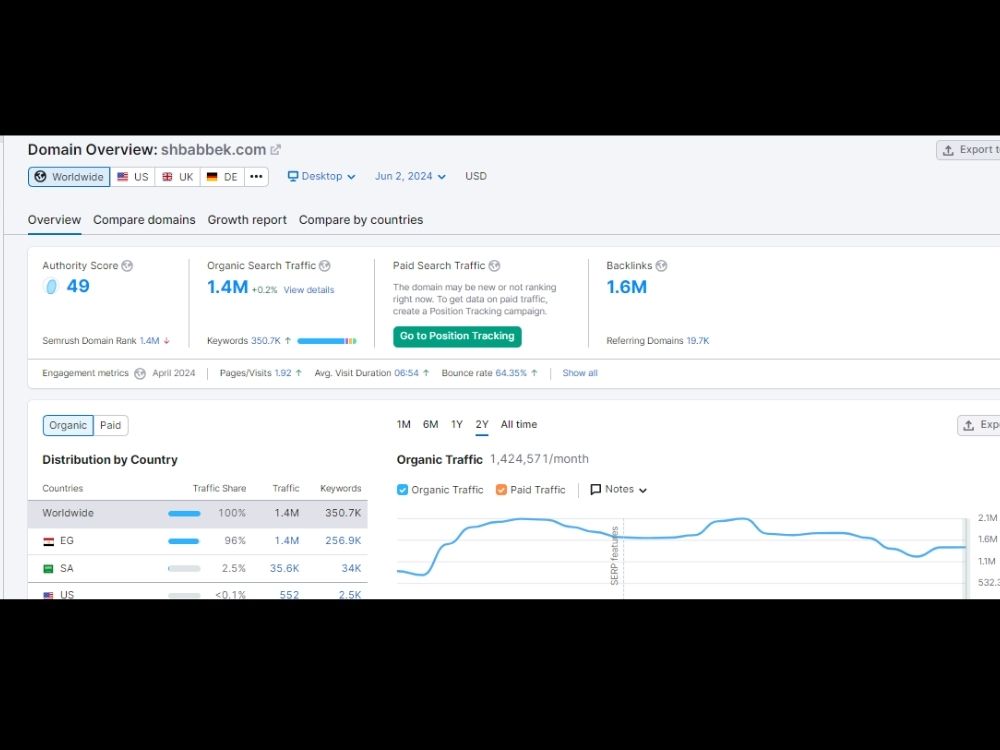Click the upload icon on chart Export button
Viewport: 1000px width, 750px height.
(x=968, y=425)
